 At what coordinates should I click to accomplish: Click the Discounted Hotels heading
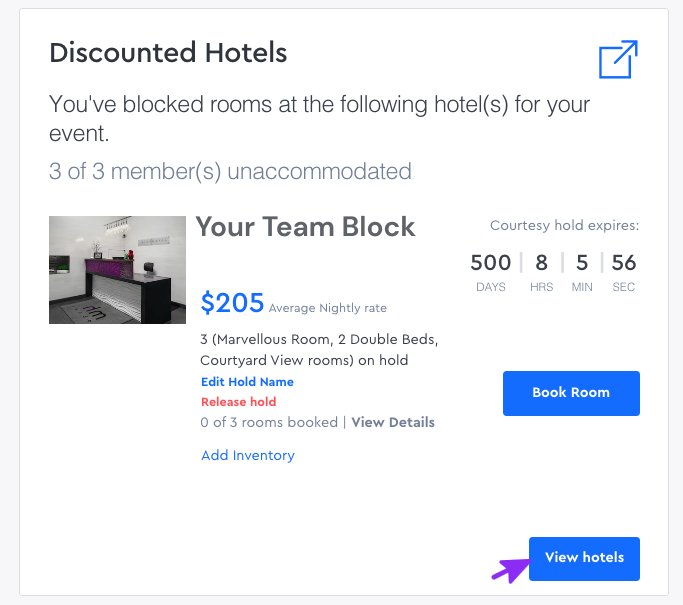(168, 53)
